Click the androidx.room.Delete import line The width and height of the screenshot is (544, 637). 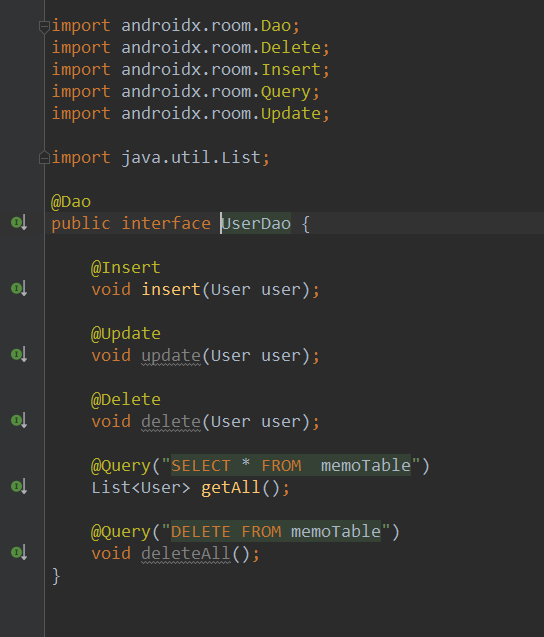click(x=191, y=48)
